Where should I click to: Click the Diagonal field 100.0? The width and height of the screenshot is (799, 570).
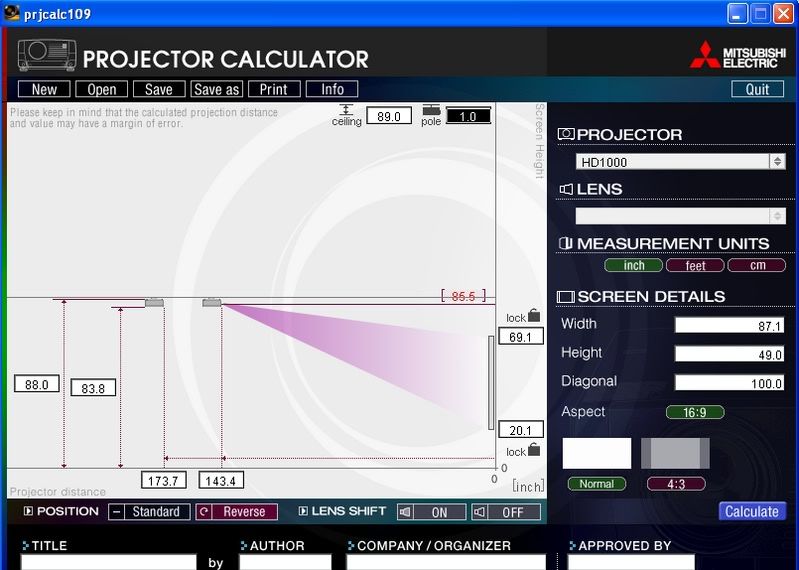click(x=729, y=383)
